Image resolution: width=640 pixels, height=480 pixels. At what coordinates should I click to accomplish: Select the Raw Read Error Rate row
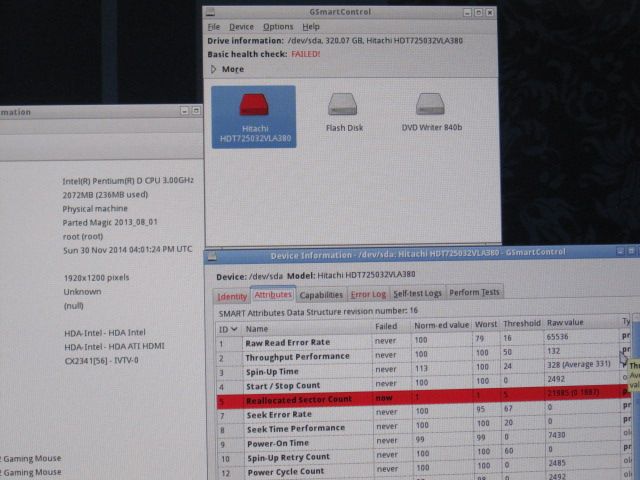423,340
